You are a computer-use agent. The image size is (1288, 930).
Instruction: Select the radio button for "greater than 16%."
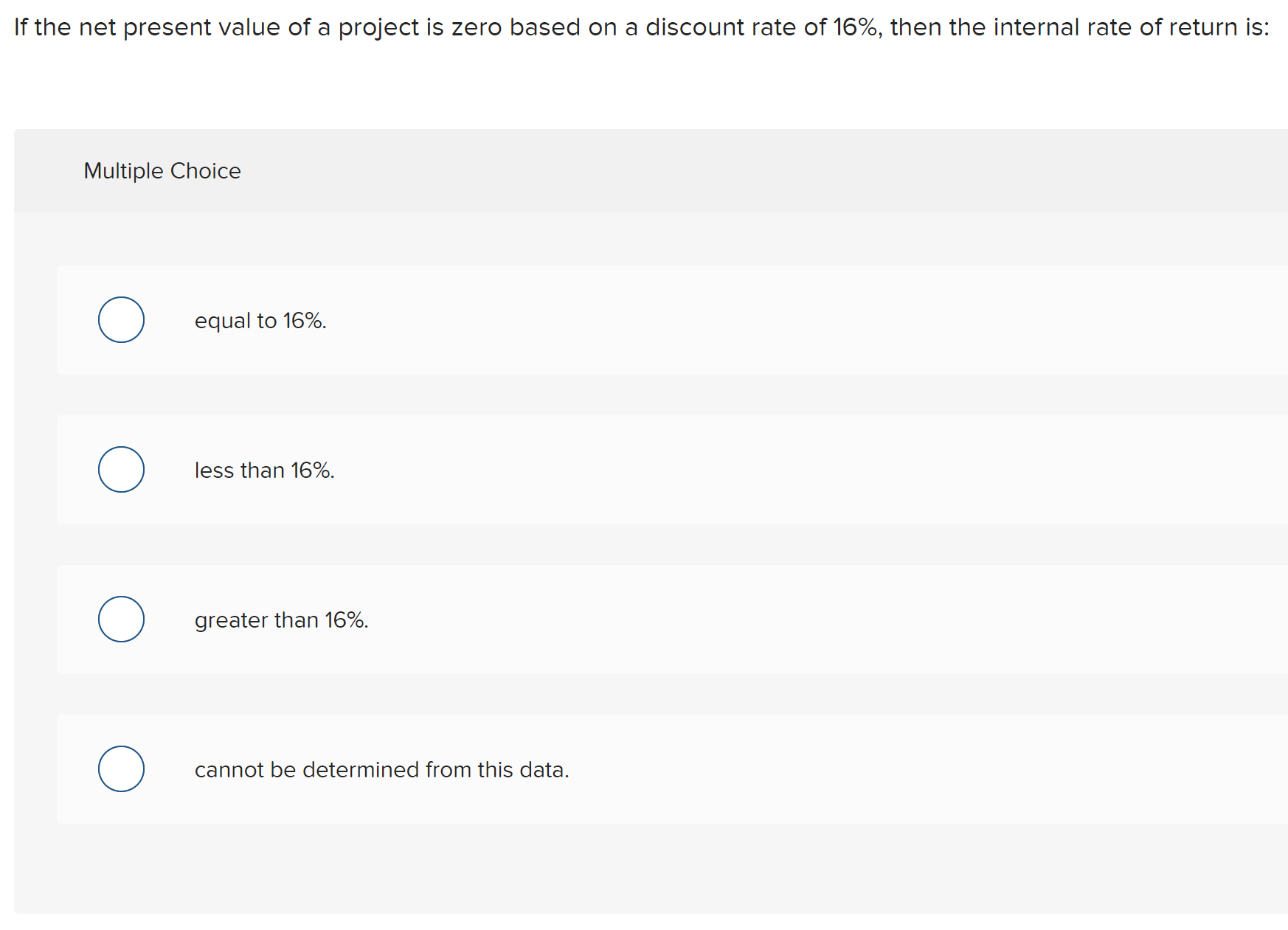pyautogui.click(x=121, y=620)
